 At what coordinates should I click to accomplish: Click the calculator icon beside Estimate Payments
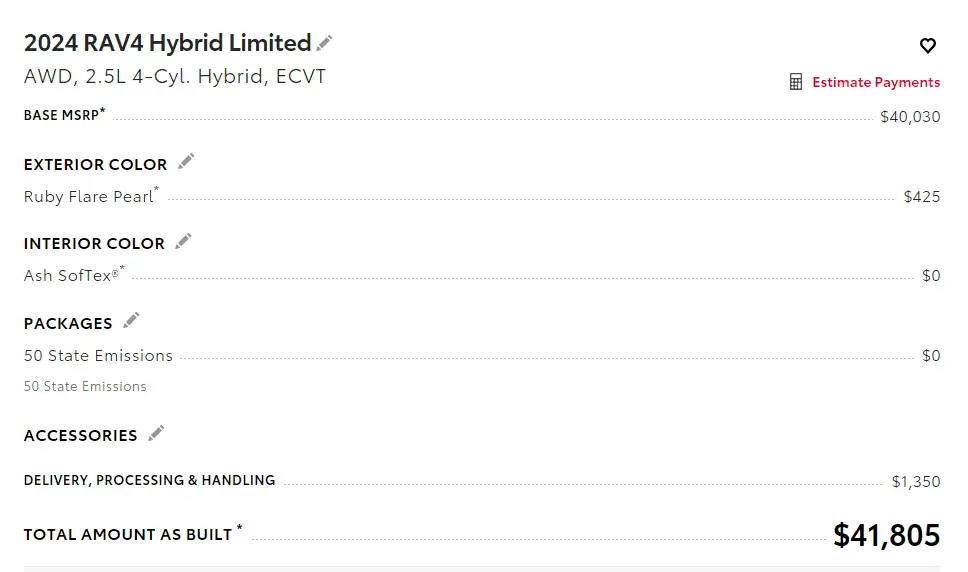point(796,82)
